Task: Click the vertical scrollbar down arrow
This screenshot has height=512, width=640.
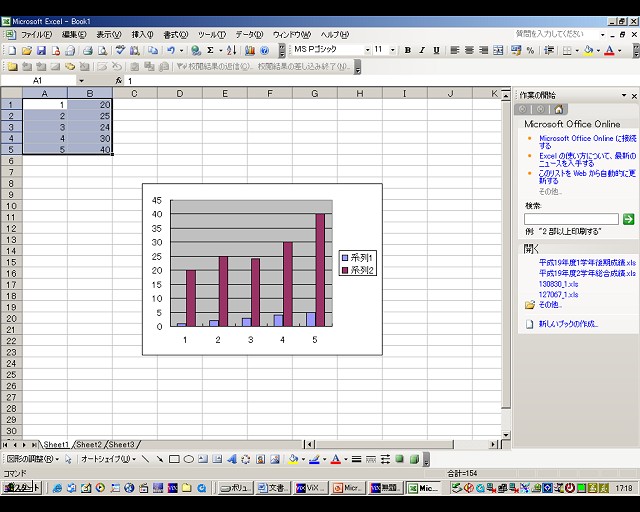Action: pyautogui.click(x=506, y=435)
